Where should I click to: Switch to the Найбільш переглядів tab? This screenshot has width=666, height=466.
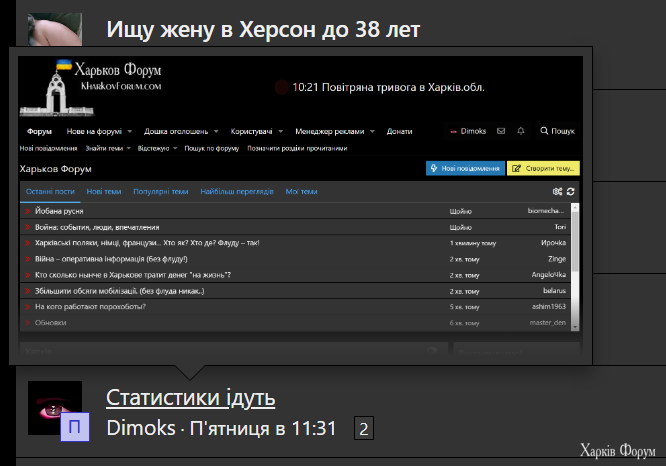237,192
